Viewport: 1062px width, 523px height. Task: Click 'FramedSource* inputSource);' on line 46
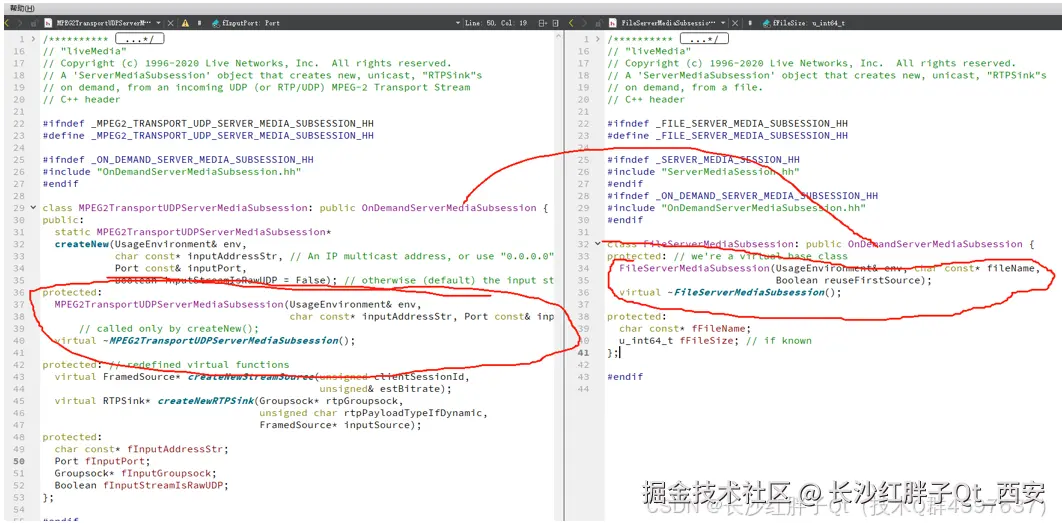pos(341,425)
